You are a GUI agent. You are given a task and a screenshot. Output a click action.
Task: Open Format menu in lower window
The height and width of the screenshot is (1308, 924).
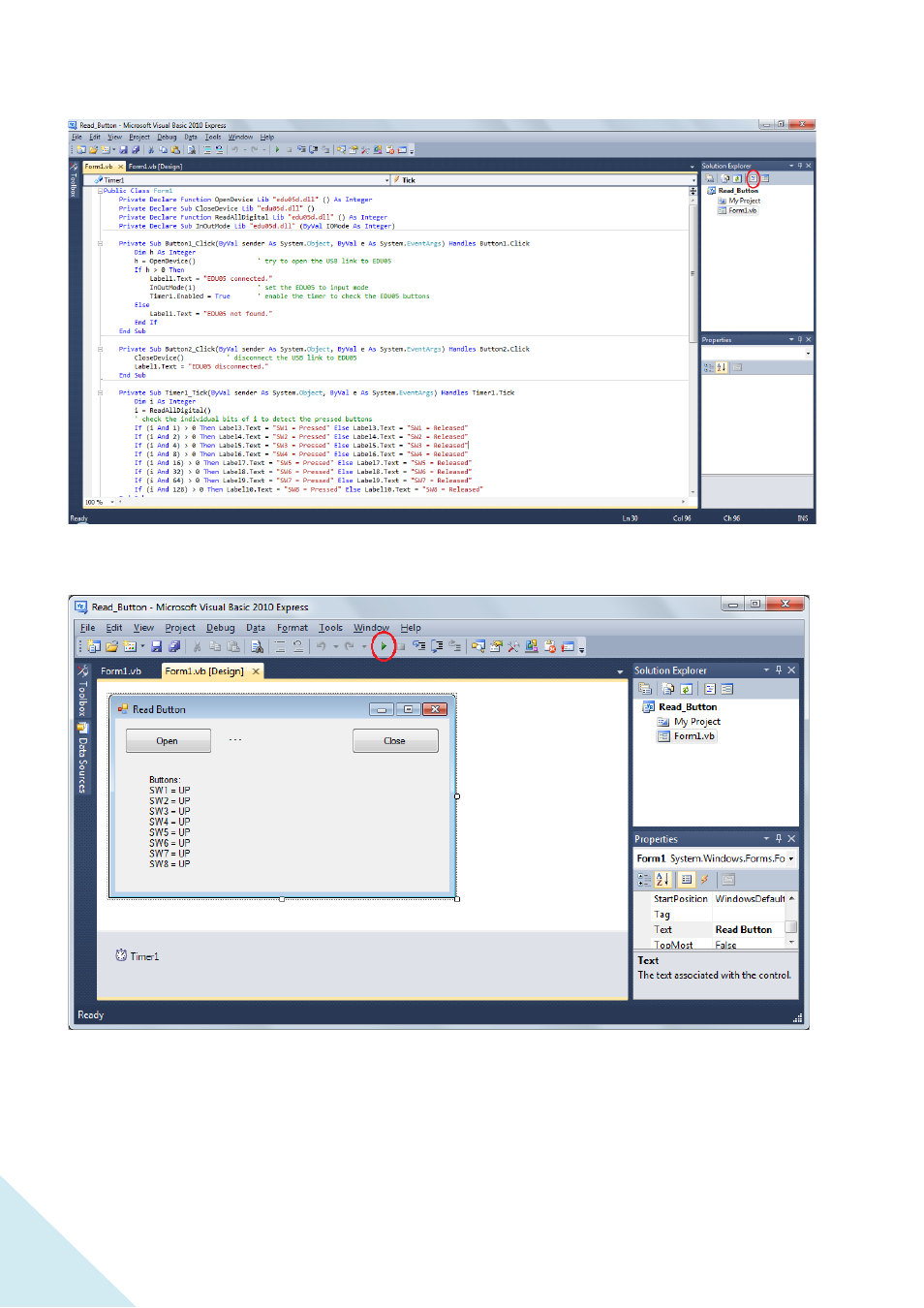(x=293, y=628)
